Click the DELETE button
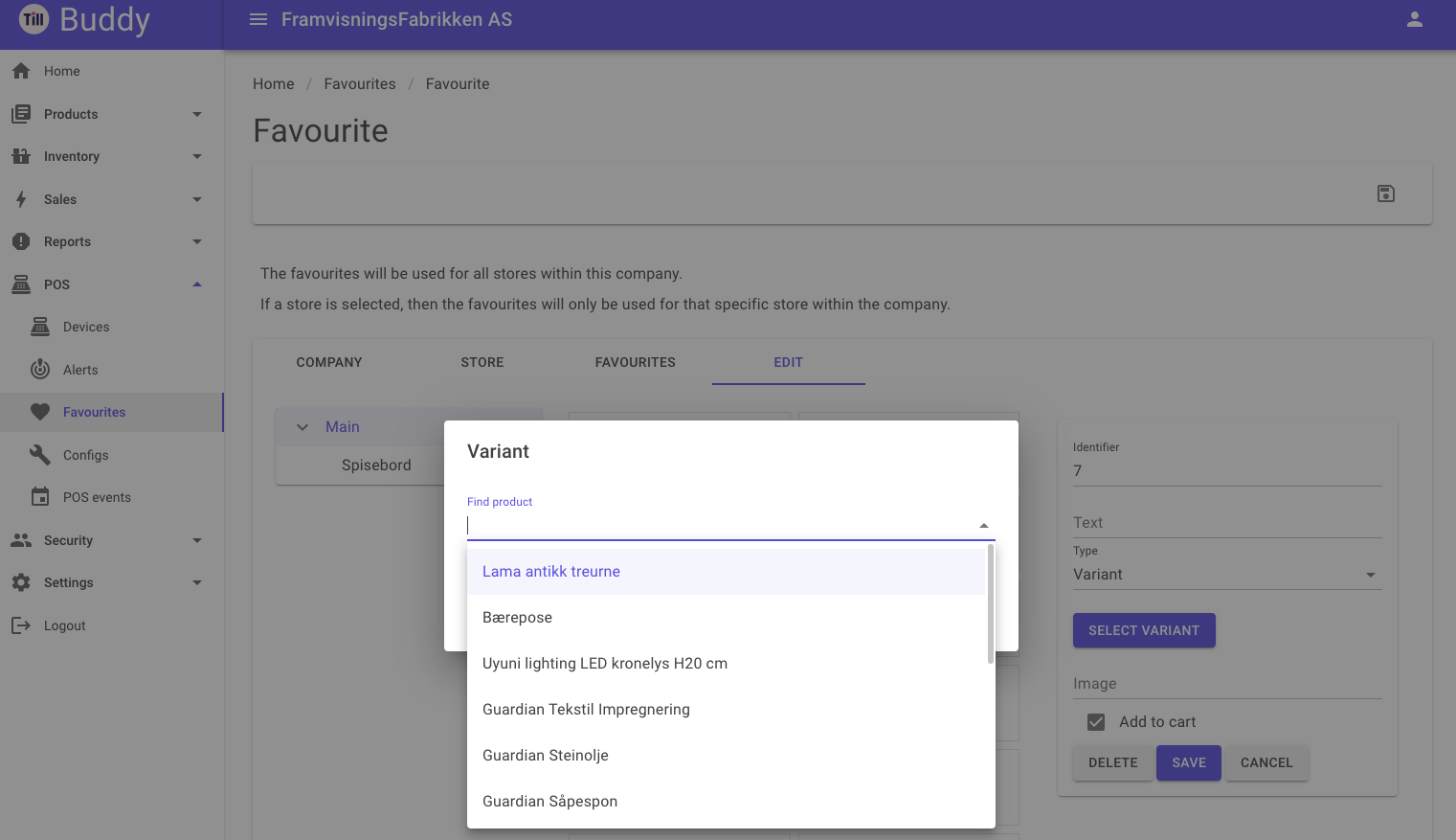1456x840 pixels. pyautogui.click(x=1113, y=762)
